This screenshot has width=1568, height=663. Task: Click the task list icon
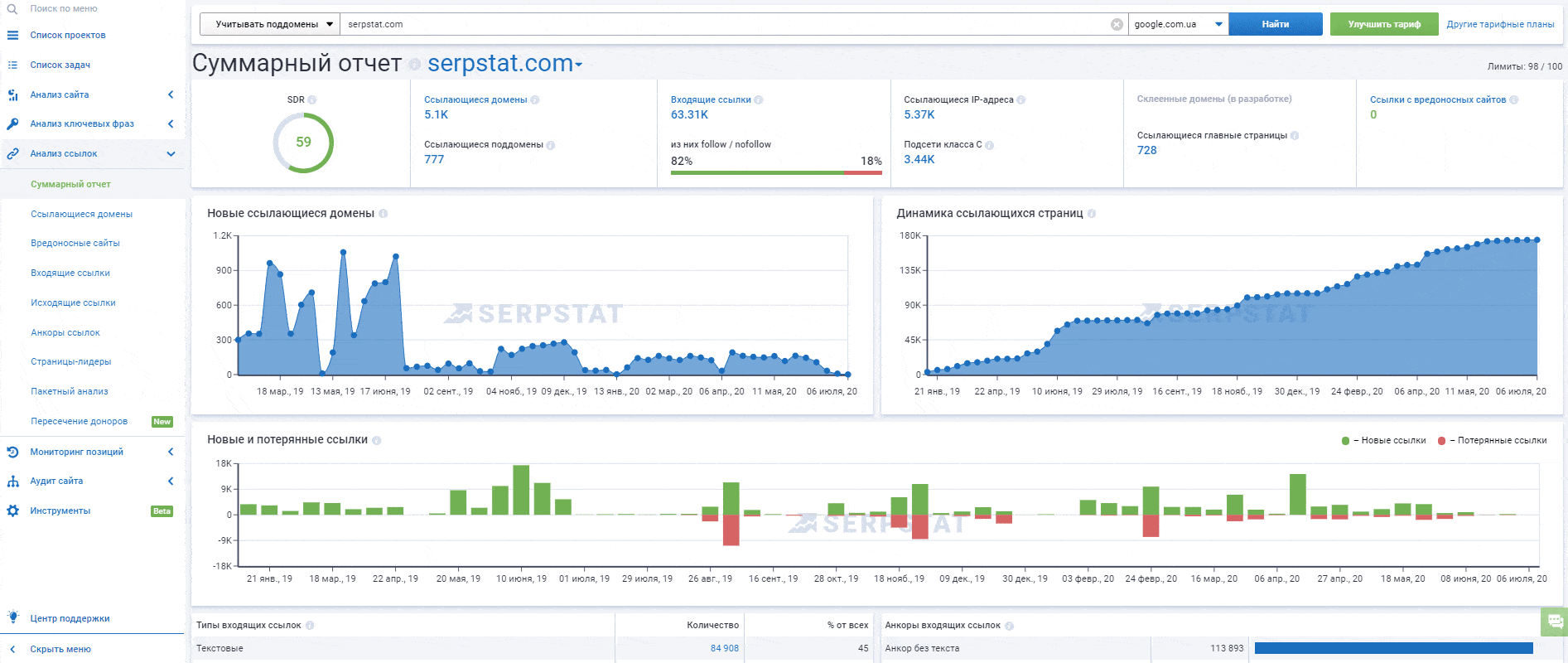[12, 65]
